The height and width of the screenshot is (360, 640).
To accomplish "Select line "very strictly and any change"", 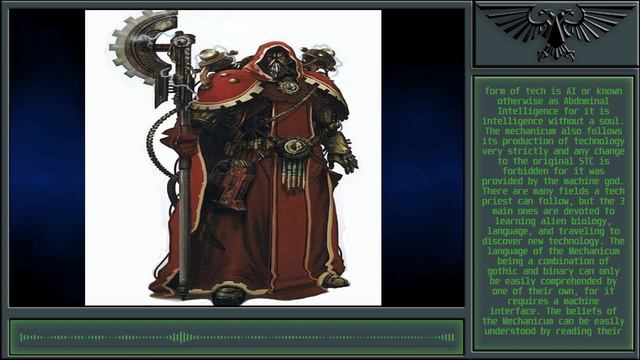I will tap(553, 151).
